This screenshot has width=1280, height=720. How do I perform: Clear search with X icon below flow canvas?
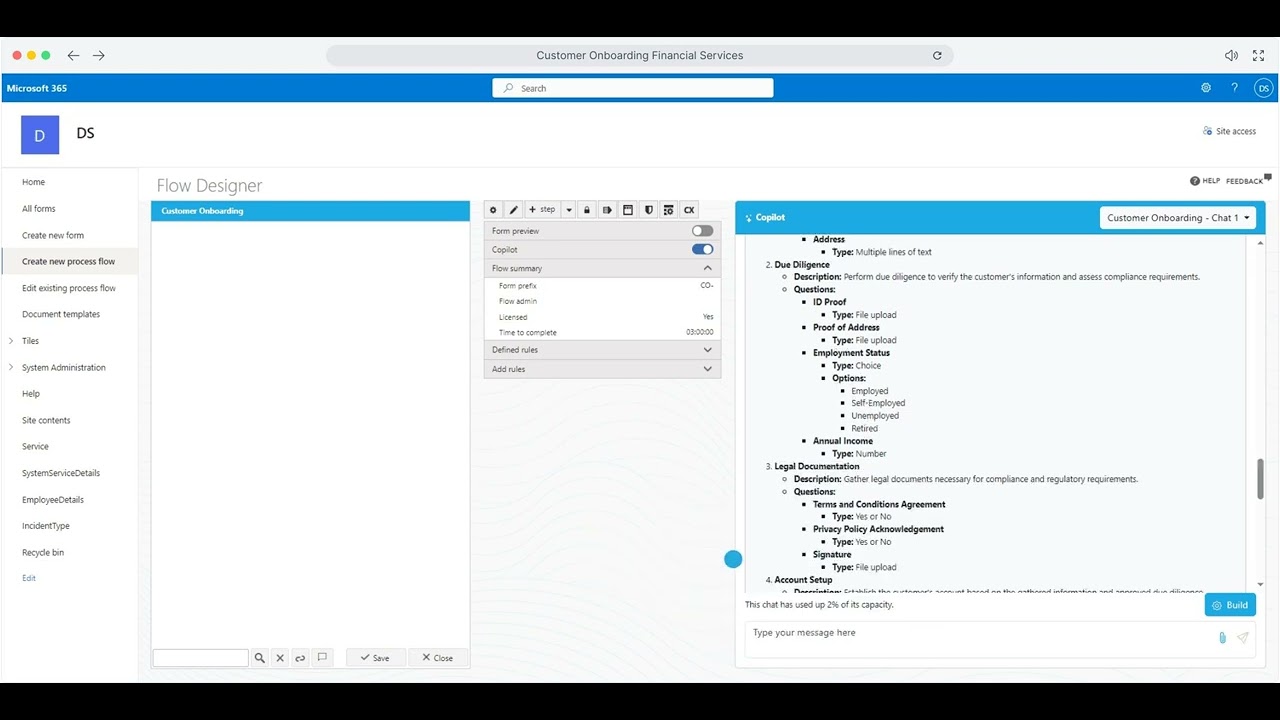[280, 658]
